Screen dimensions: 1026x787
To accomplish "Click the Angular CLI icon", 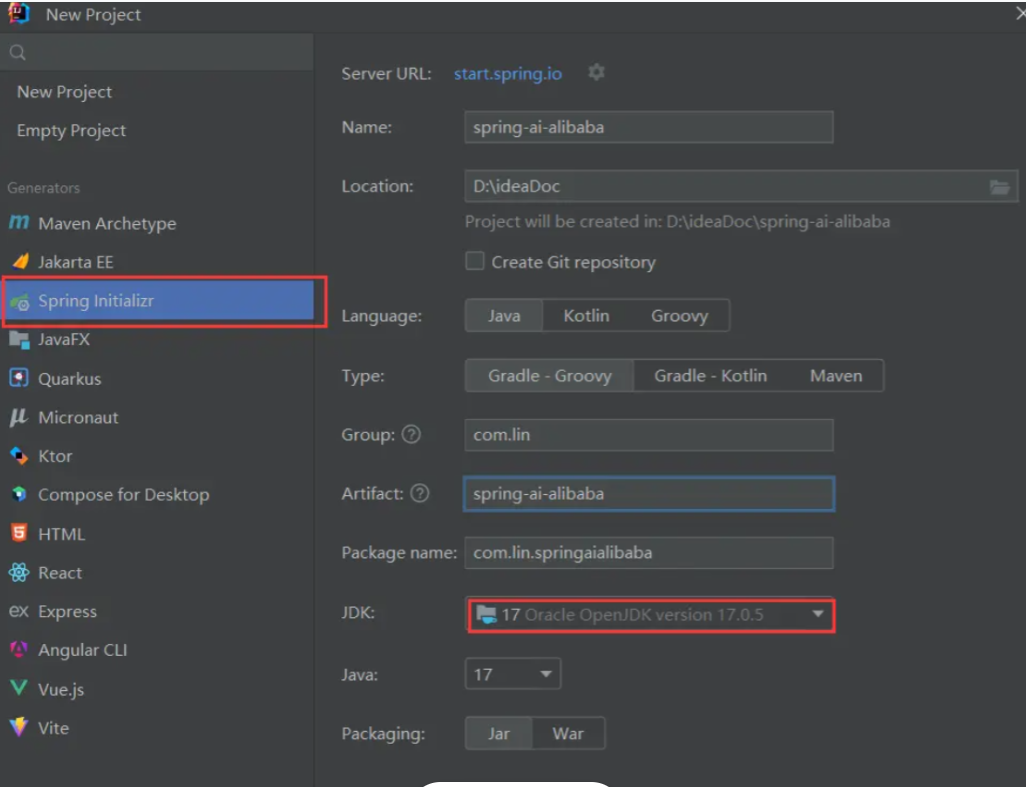I will tap(19, 650).
